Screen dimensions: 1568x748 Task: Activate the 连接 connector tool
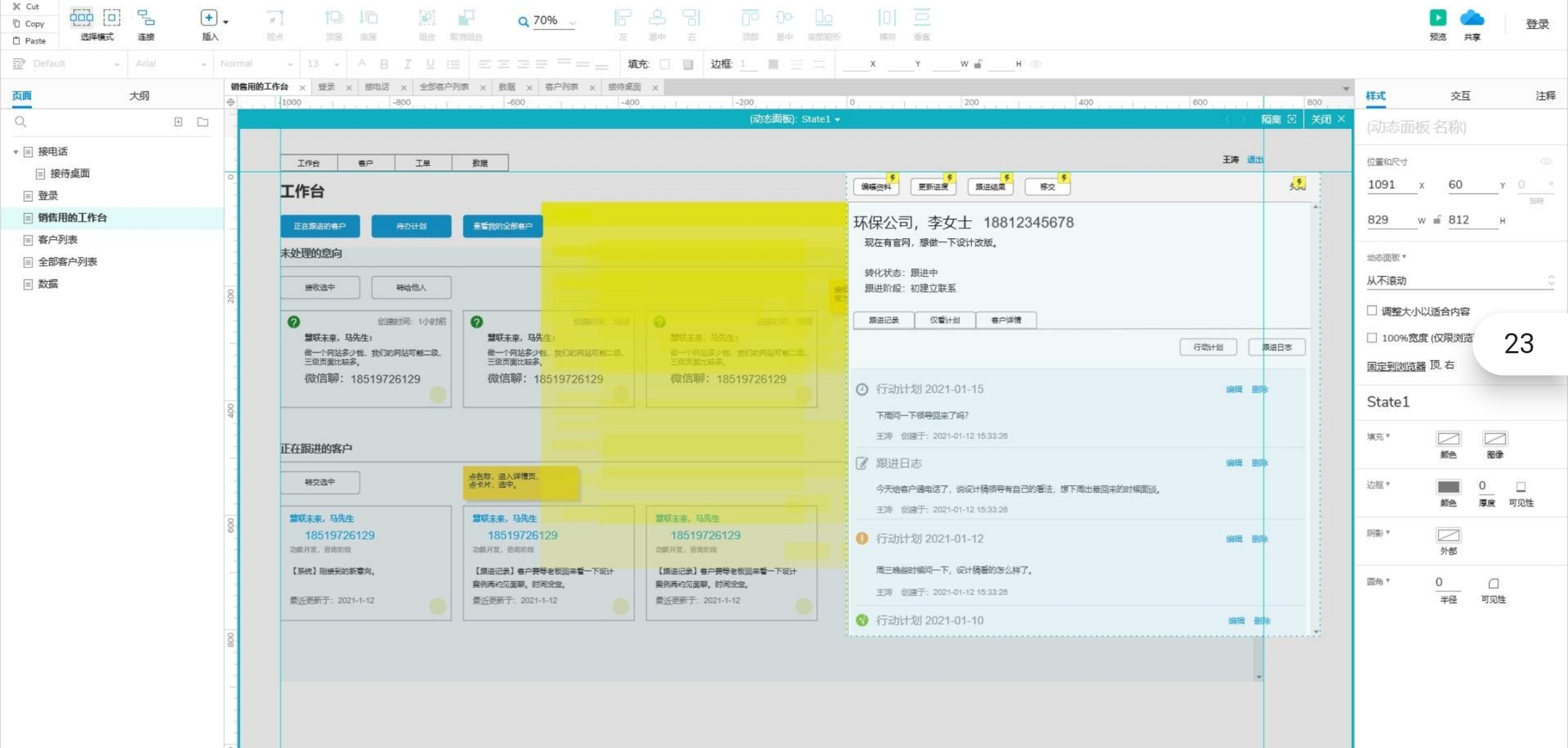tap(145, 24)
